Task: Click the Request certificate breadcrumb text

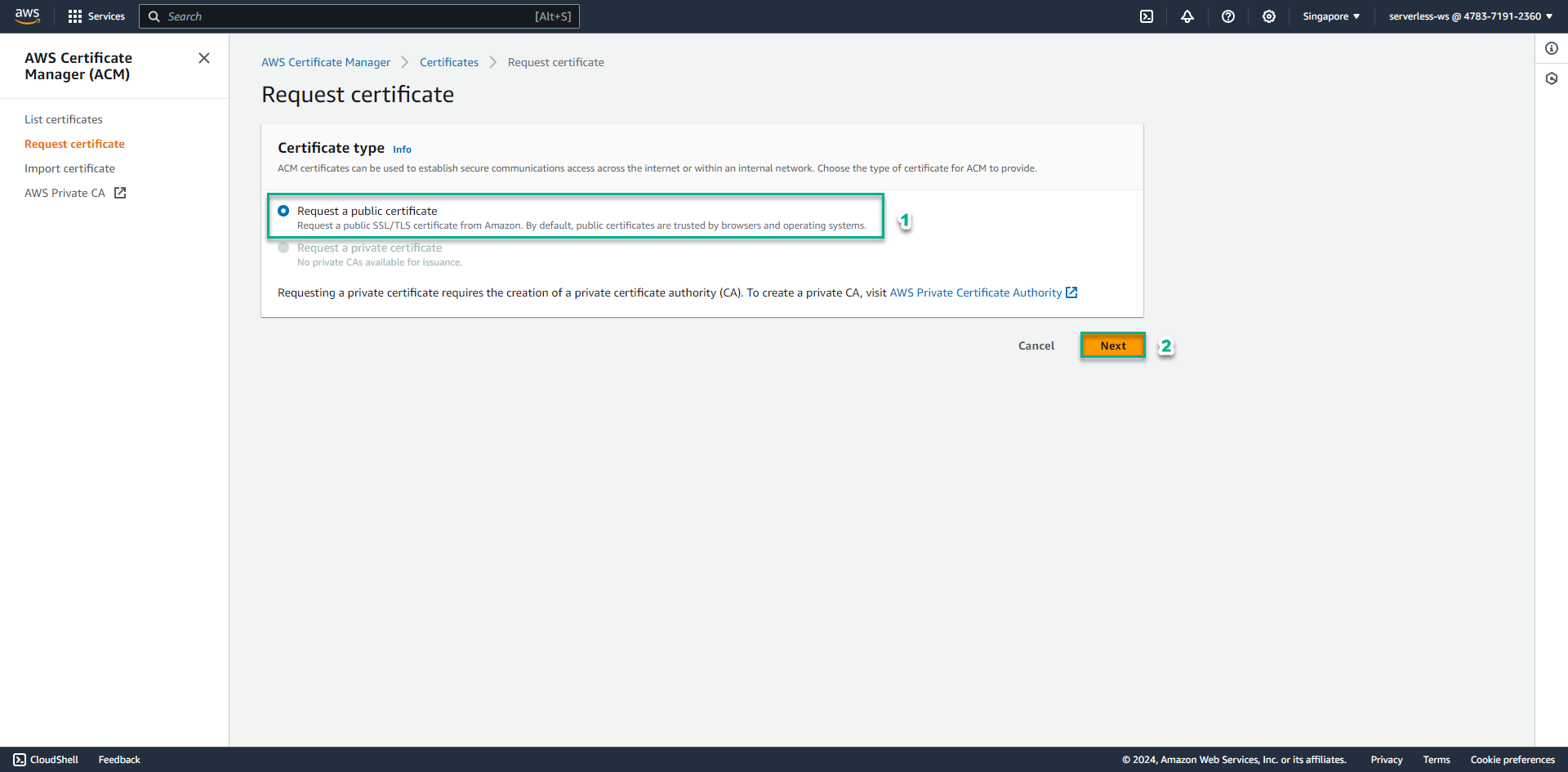Action: pyautogui.click(x=556, y=62)
